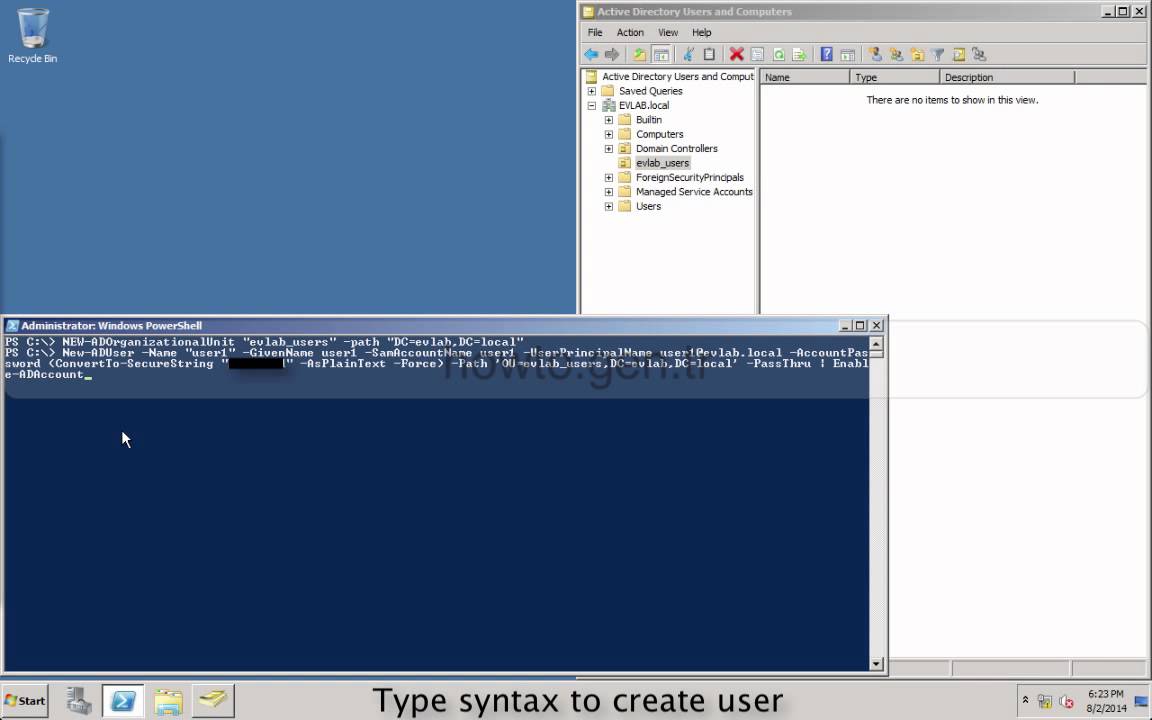The height and width of the screenshot is (720, 1152).
Task: Open Windows Explorer from the taskbar
Action: 168,701
